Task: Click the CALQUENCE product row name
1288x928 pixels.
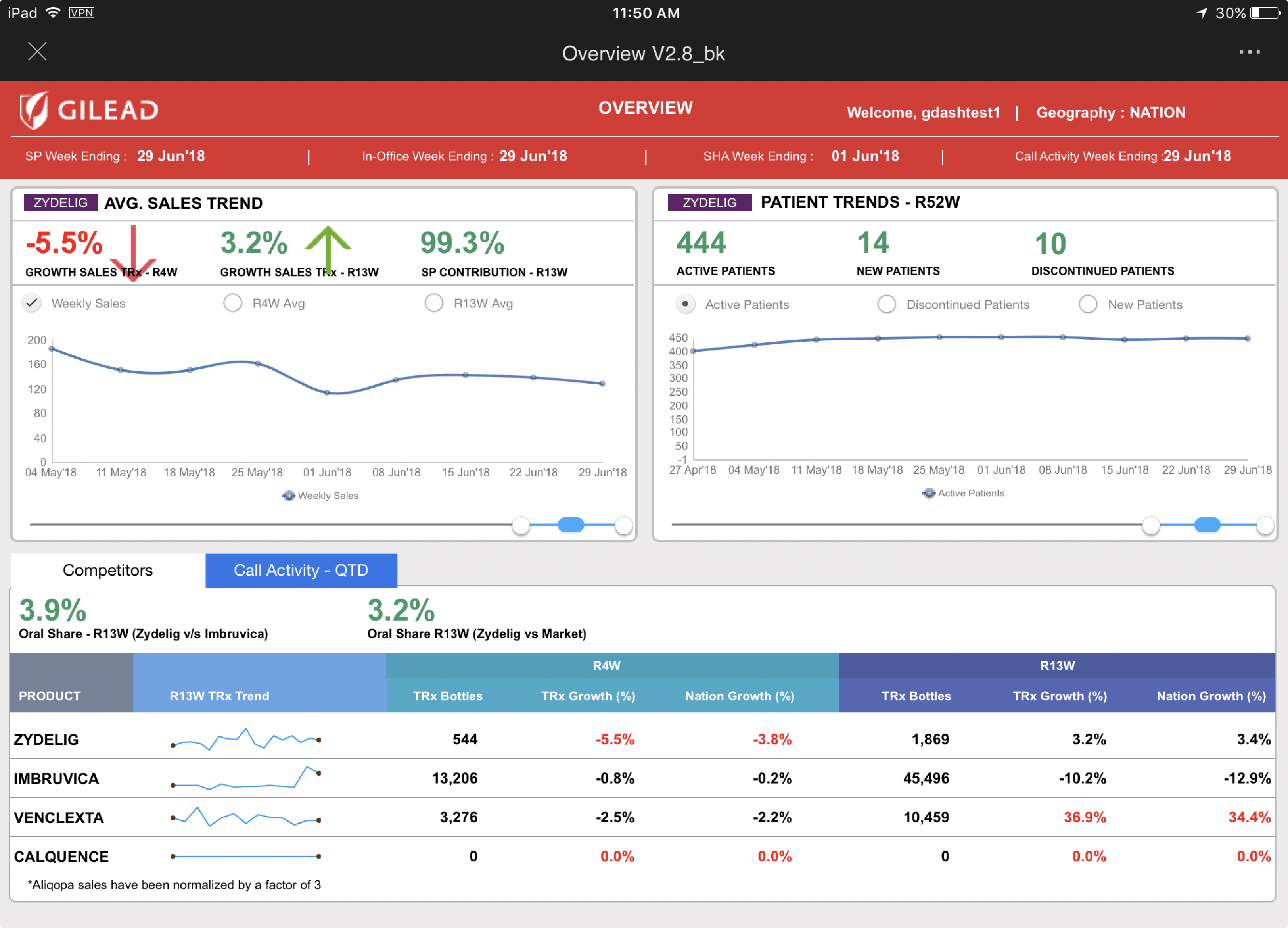Action: point(61,857)
